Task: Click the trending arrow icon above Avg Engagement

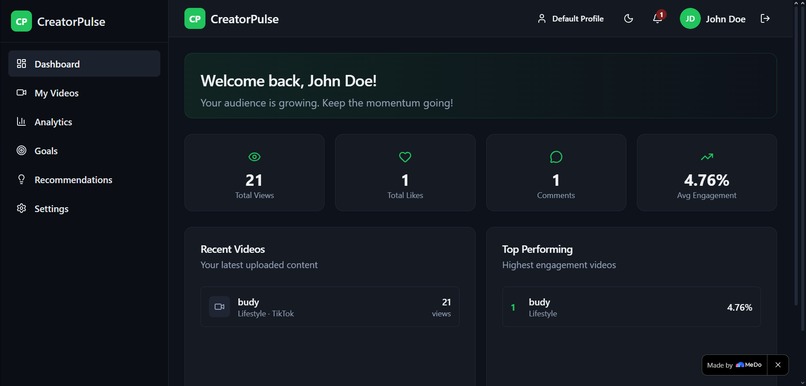Action: [707, 157]
